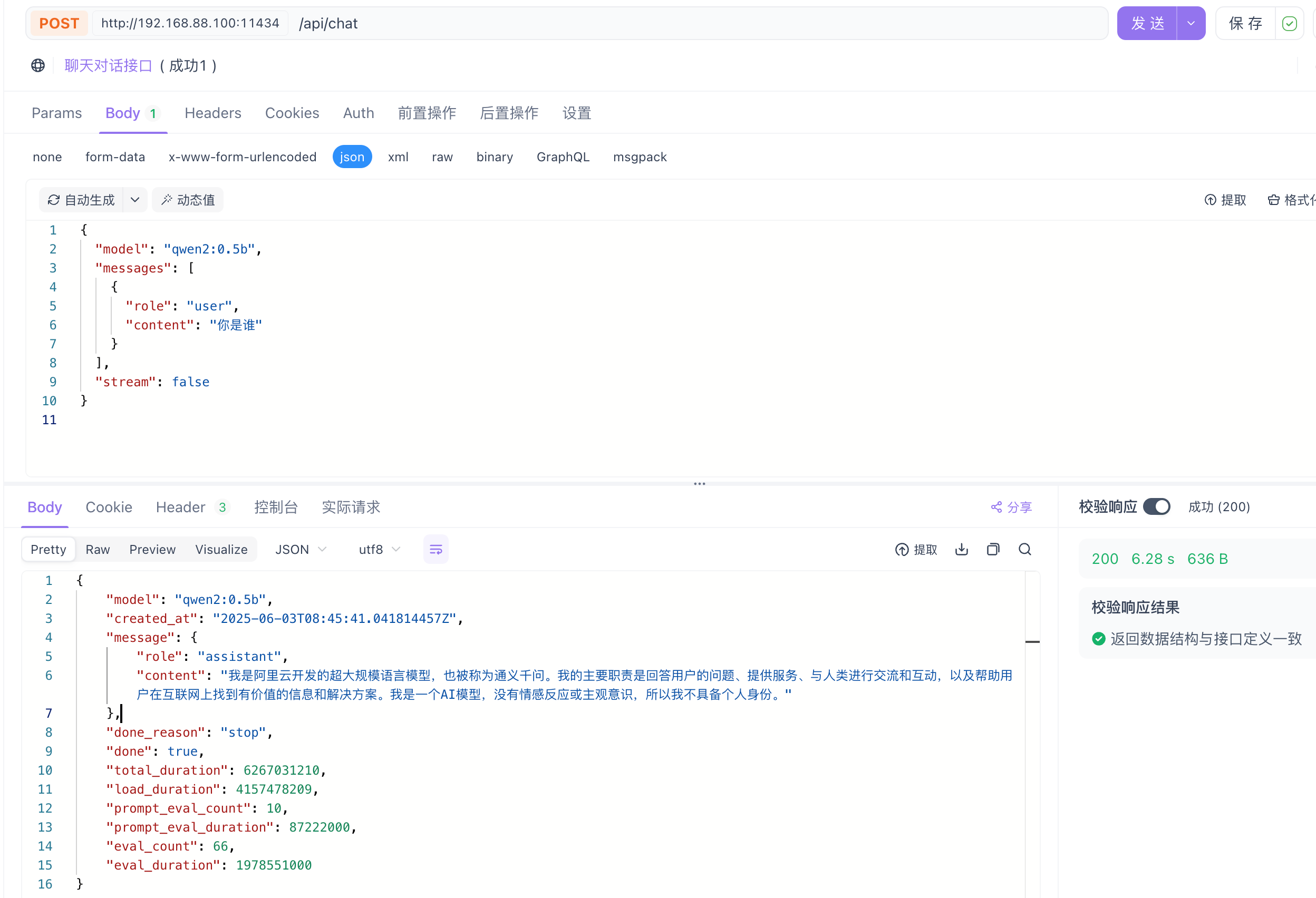Open the 前置操作 tab
1316x898 pixels.
(x=427, y=113)
